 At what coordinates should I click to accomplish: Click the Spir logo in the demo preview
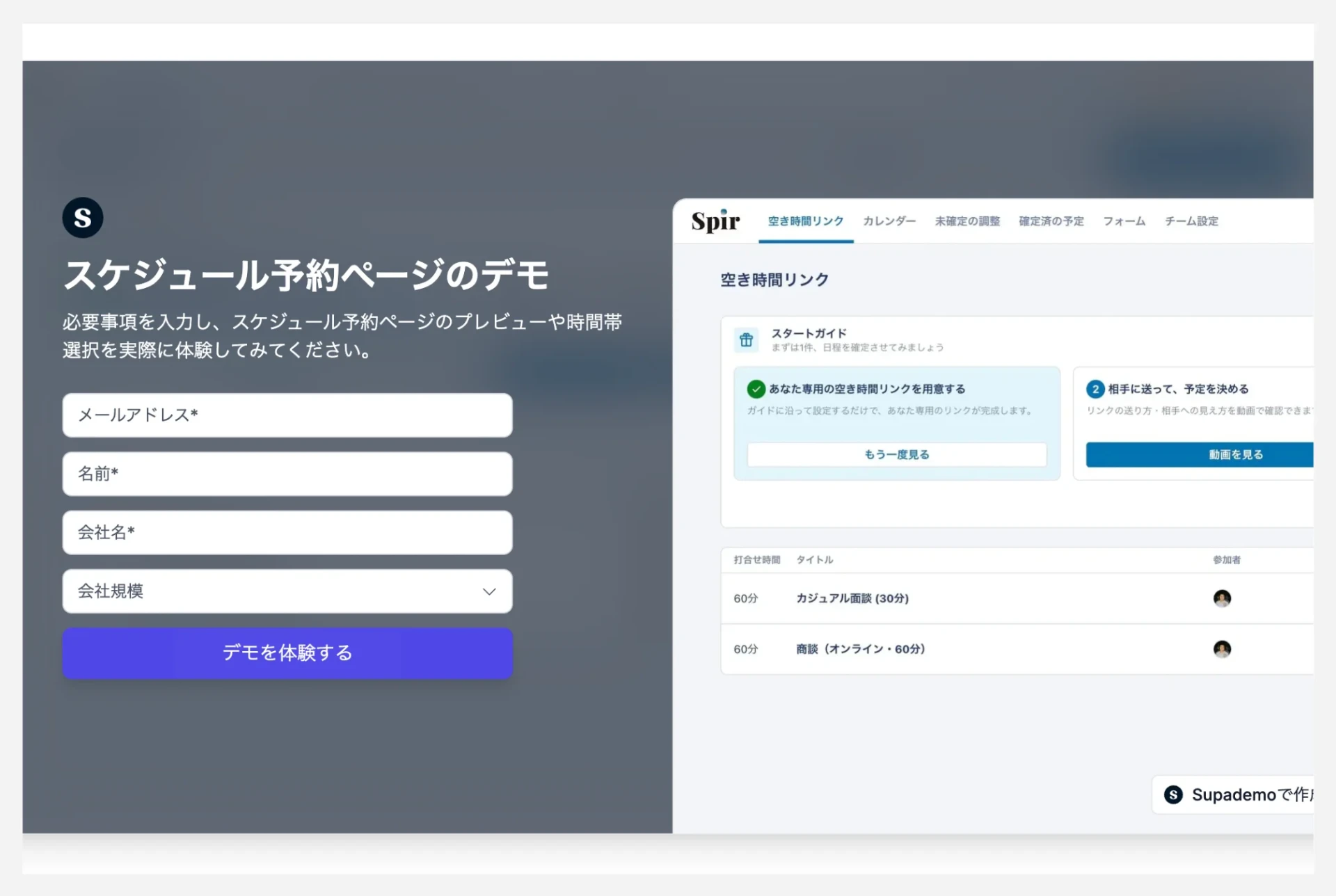pyautogui.click(x=715, y=221)
